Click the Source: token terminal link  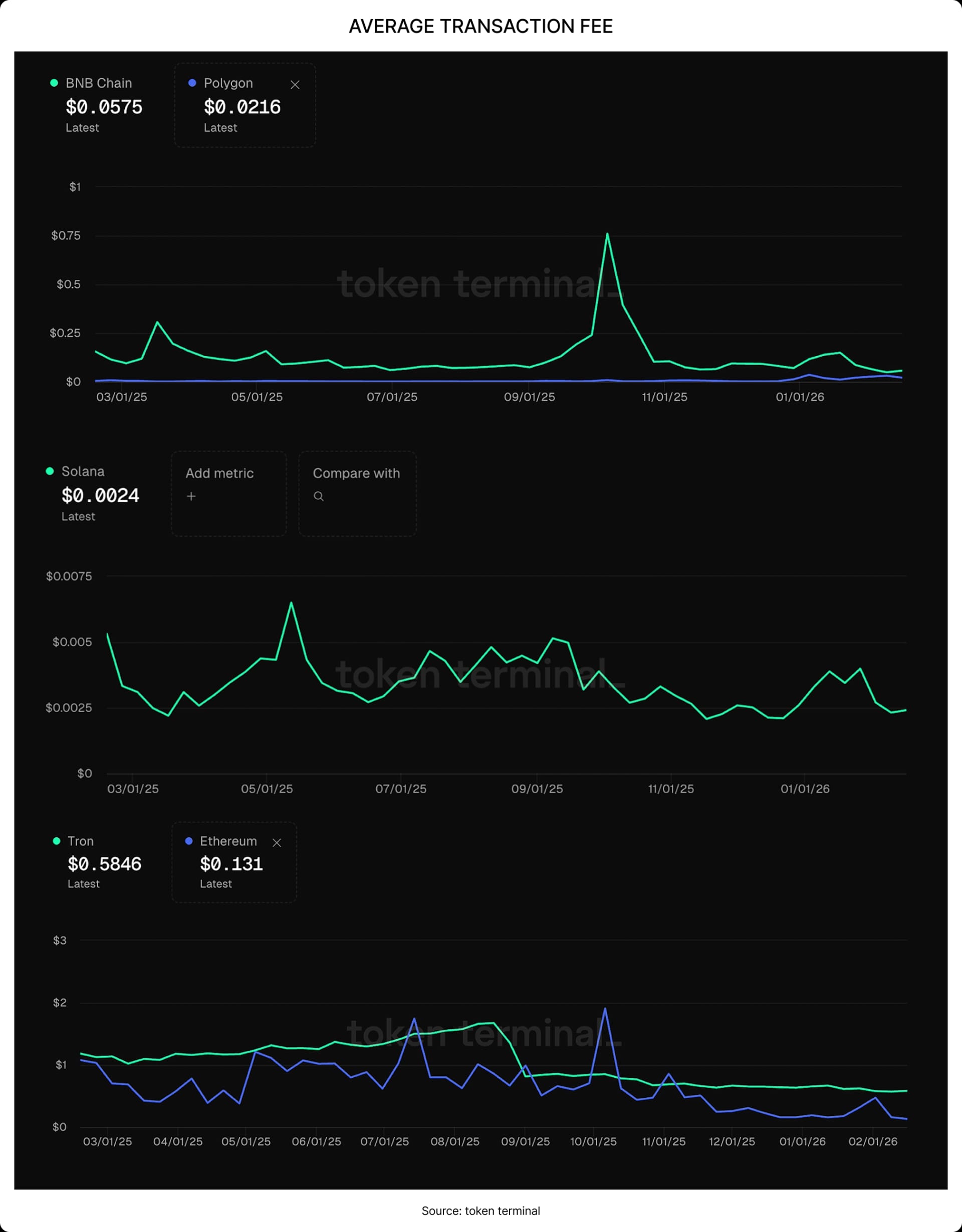tap(480, 1210)
